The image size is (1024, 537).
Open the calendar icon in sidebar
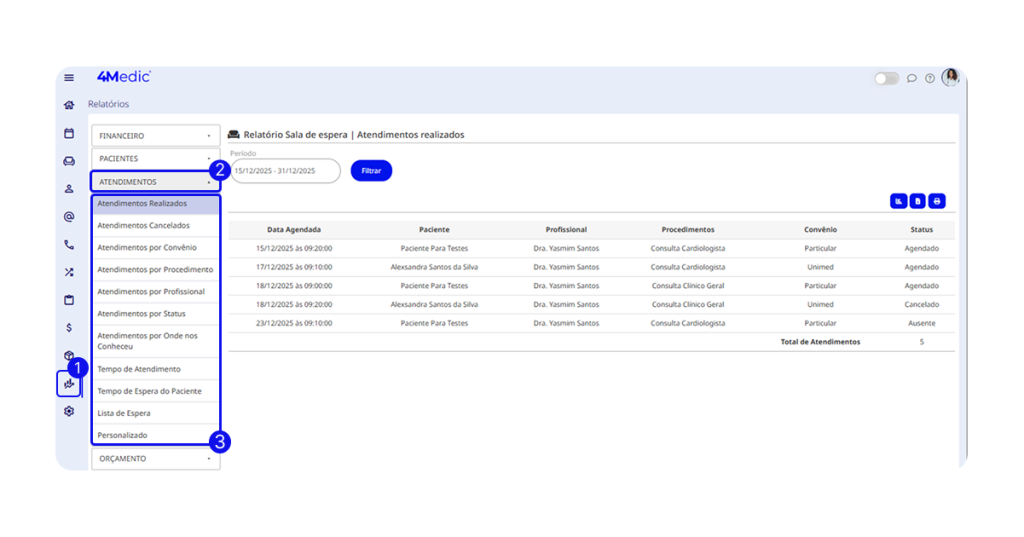pos(69,133)
